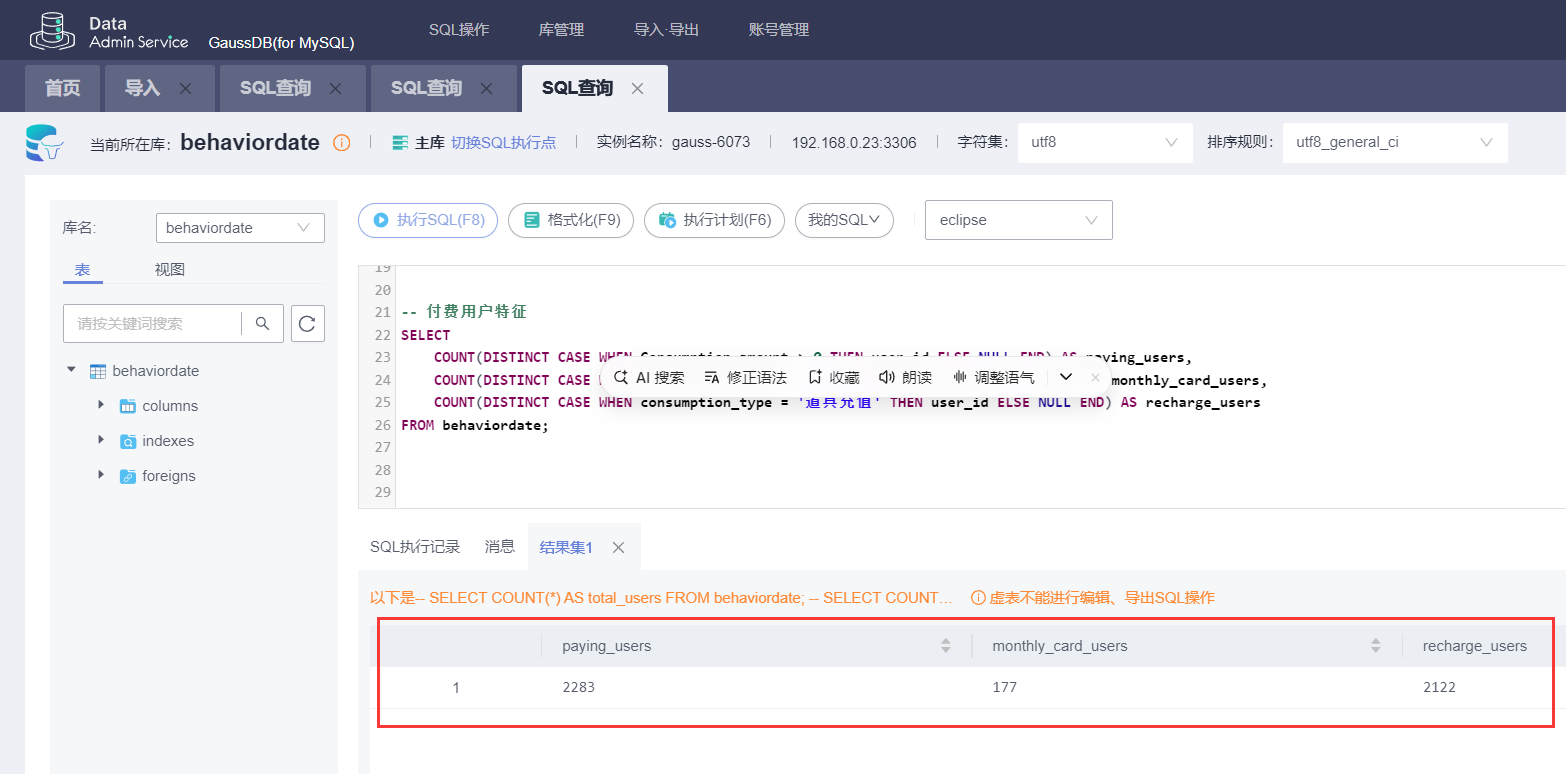This screenshot has height=774, width=1566.
Task: Select the columns tree item
Action: coord(170,406)
